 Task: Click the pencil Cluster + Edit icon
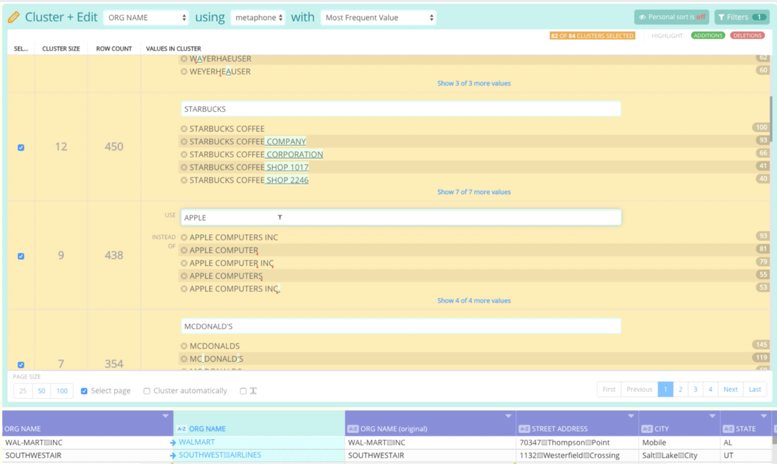click(14, 17)
